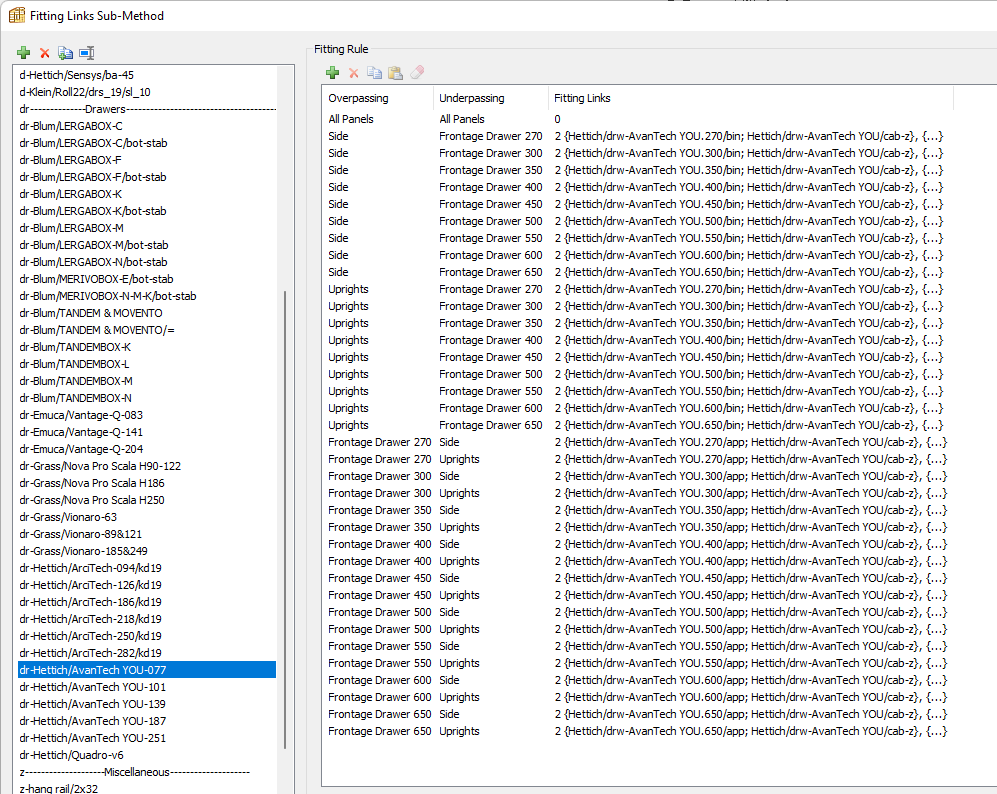Delete the selected sub-method in the list
This screenshot has width=997, height=794.
[45, 53]
